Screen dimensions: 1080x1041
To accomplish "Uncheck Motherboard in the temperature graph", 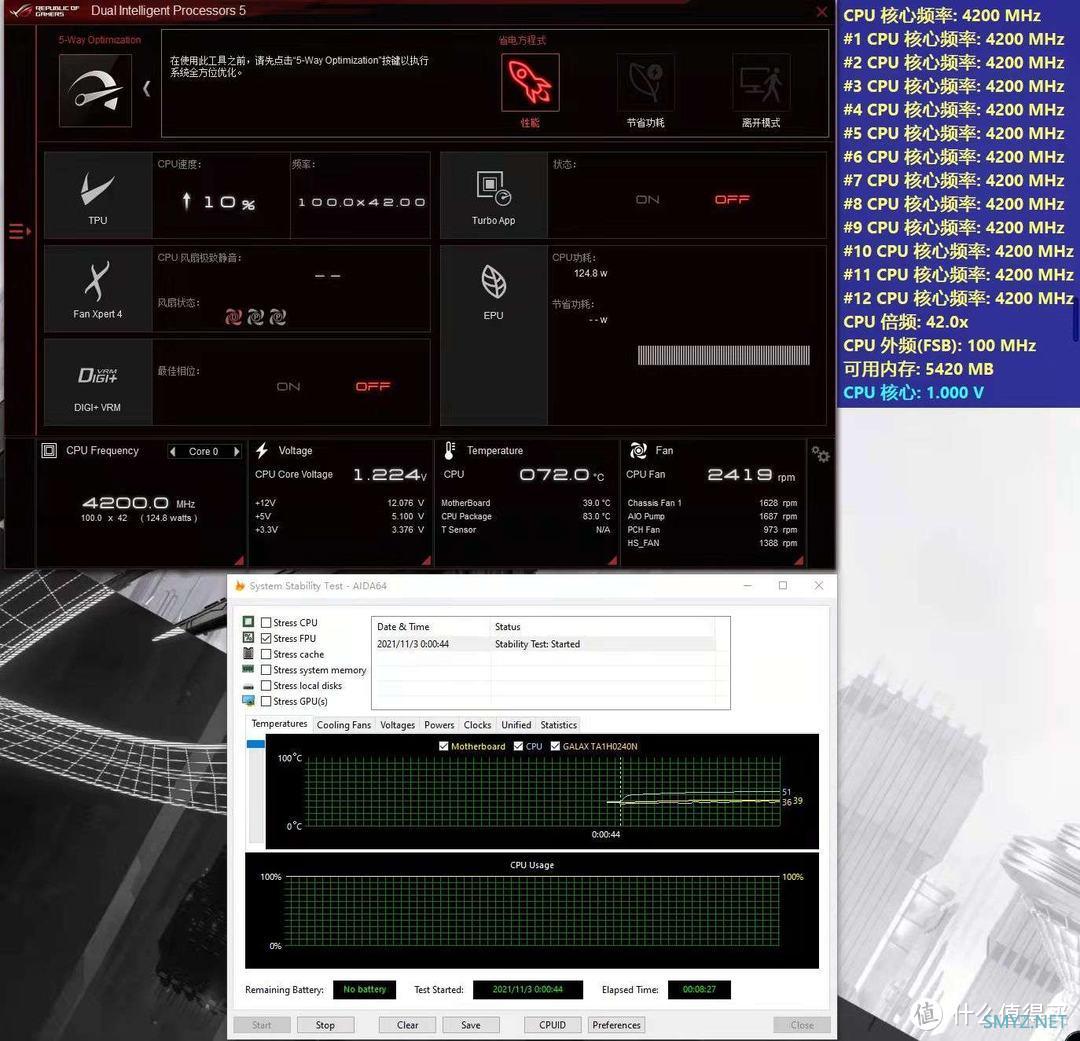I will [444, 746].
